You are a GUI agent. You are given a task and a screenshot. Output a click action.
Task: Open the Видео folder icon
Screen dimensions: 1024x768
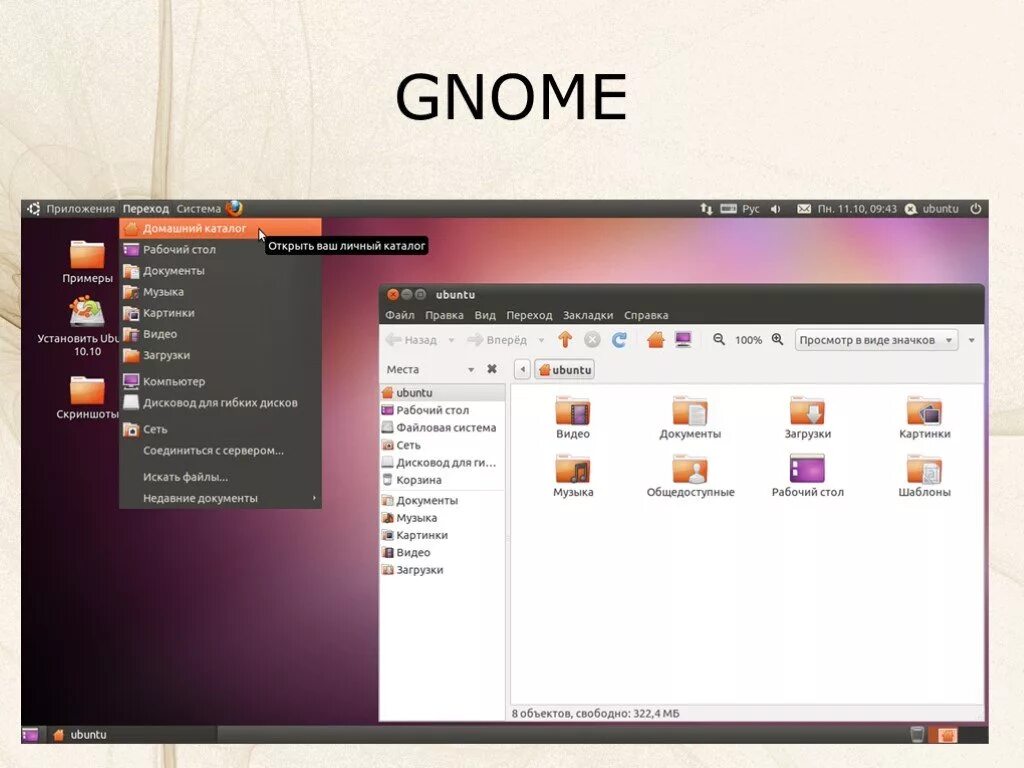point(573,418)
